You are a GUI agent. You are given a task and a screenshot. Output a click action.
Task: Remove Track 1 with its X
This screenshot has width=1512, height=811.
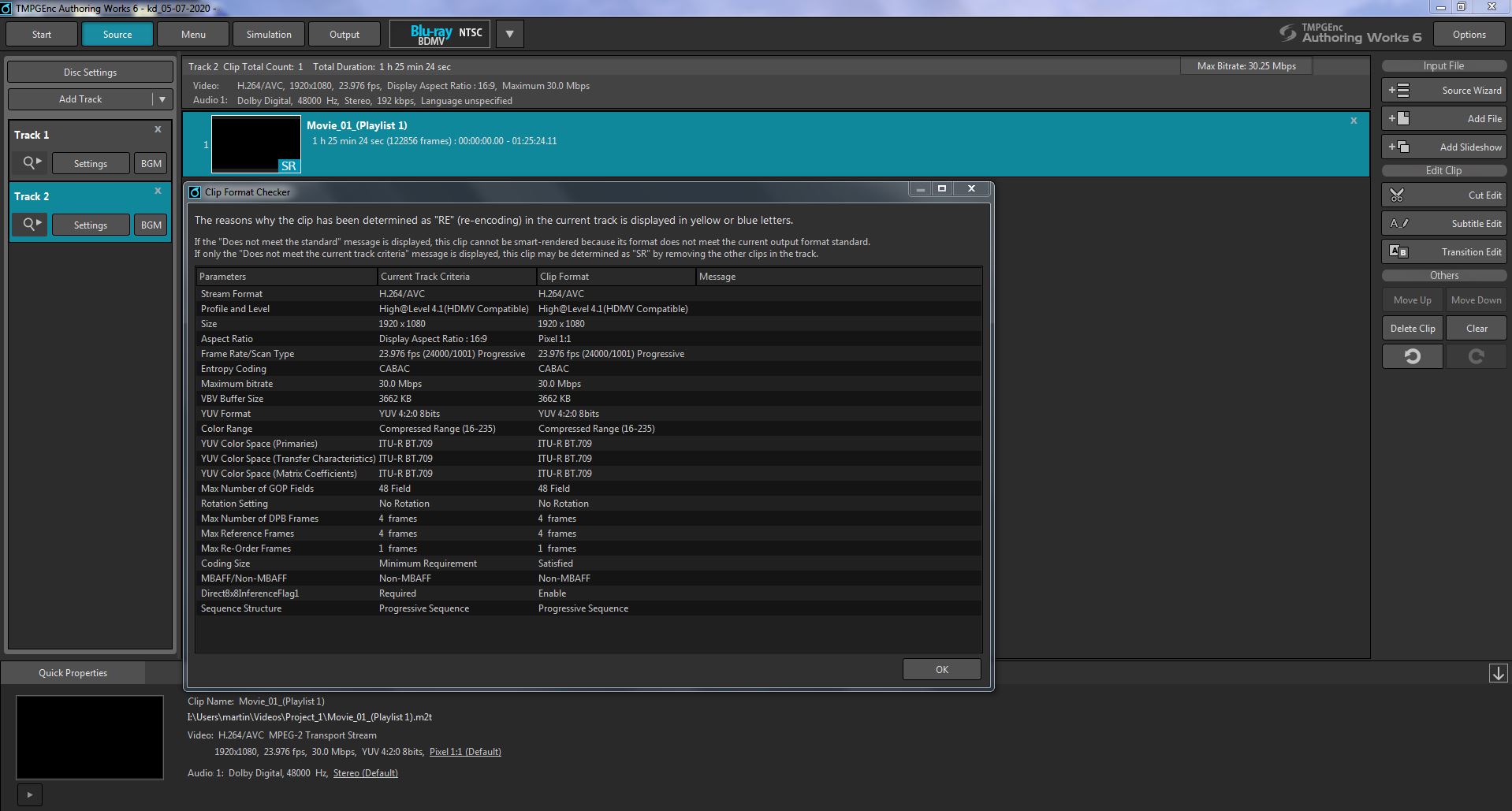click(158, 129)
